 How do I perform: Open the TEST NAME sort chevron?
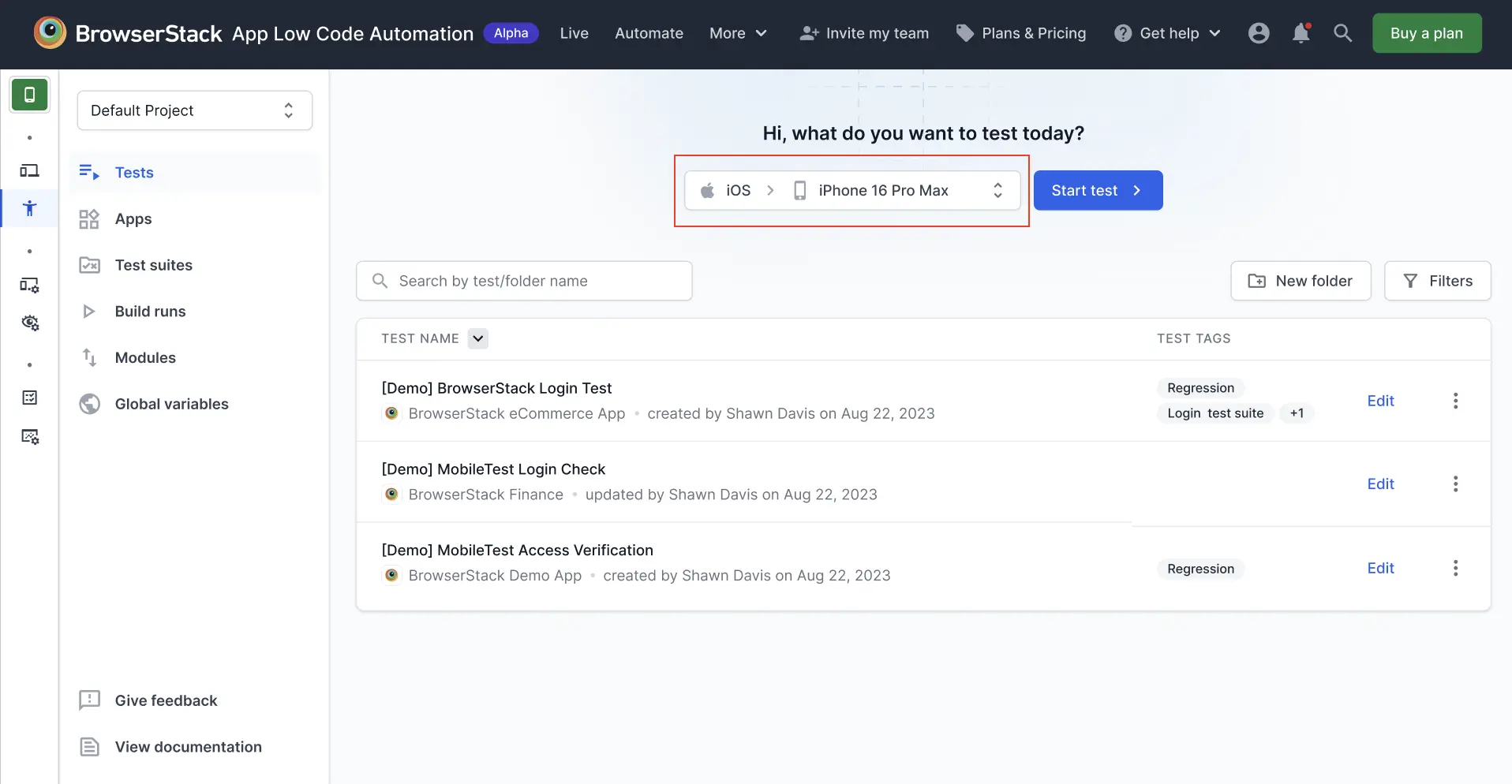click(x=477, y=338)
